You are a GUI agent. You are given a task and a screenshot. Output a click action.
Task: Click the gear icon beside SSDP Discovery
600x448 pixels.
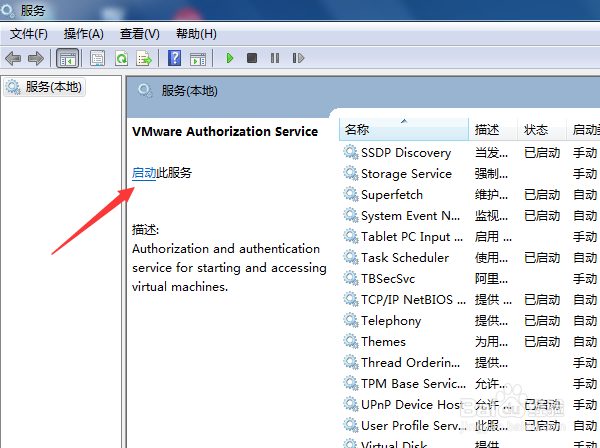(350, 152)
